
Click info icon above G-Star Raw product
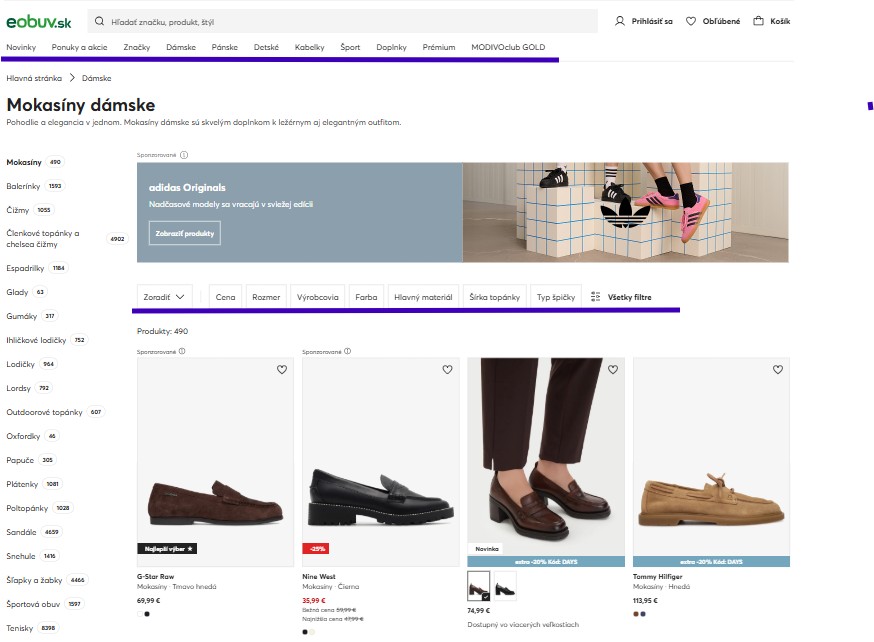point(182,351)
